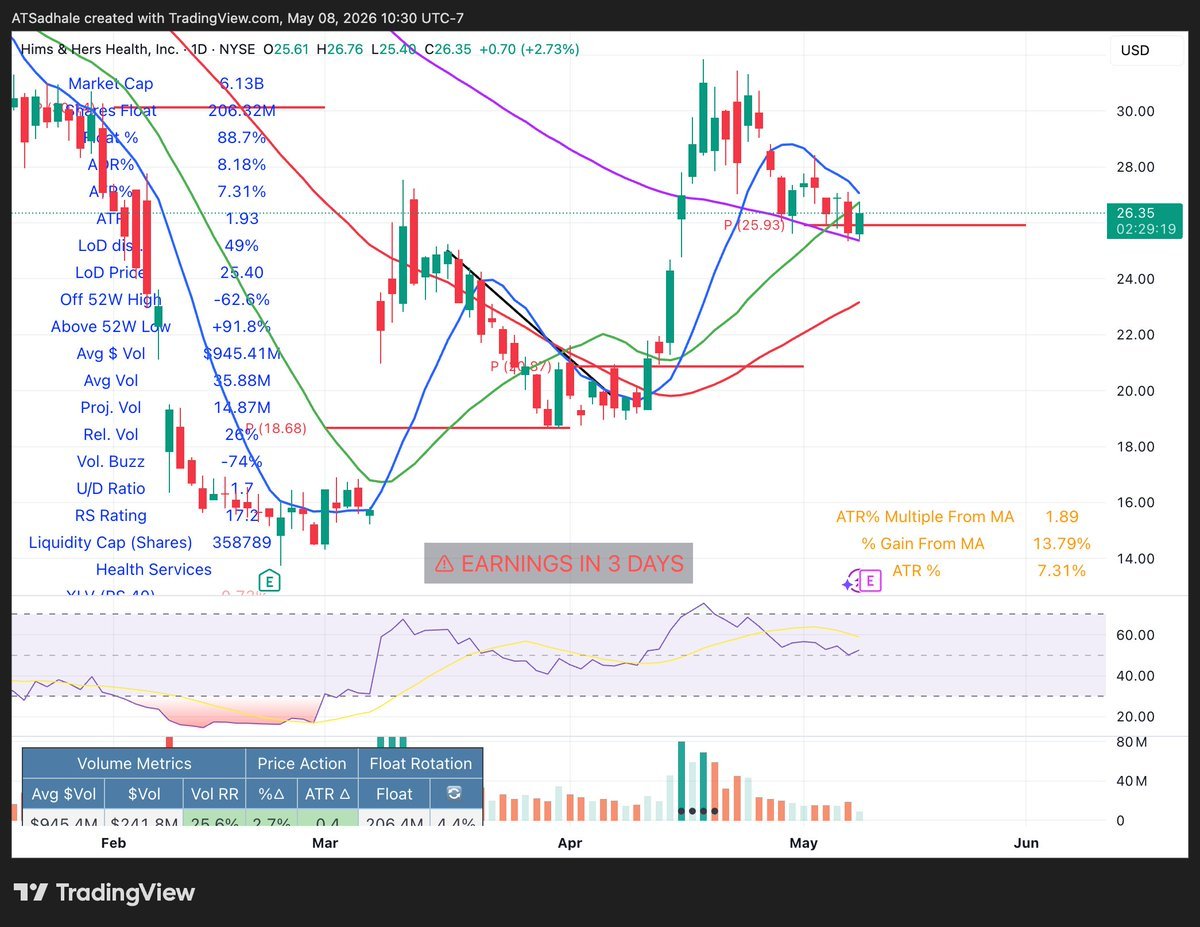Click the Volume Metrics table header
1200x927 pixels.
134,763
